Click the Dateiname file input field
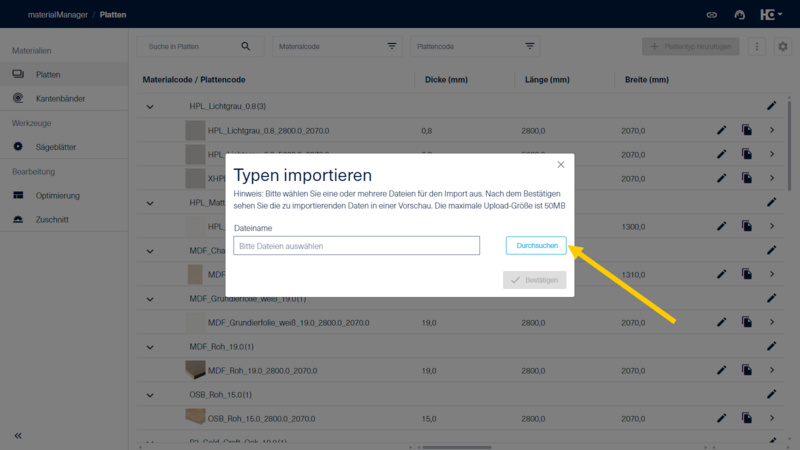 (x=356, y=245)
